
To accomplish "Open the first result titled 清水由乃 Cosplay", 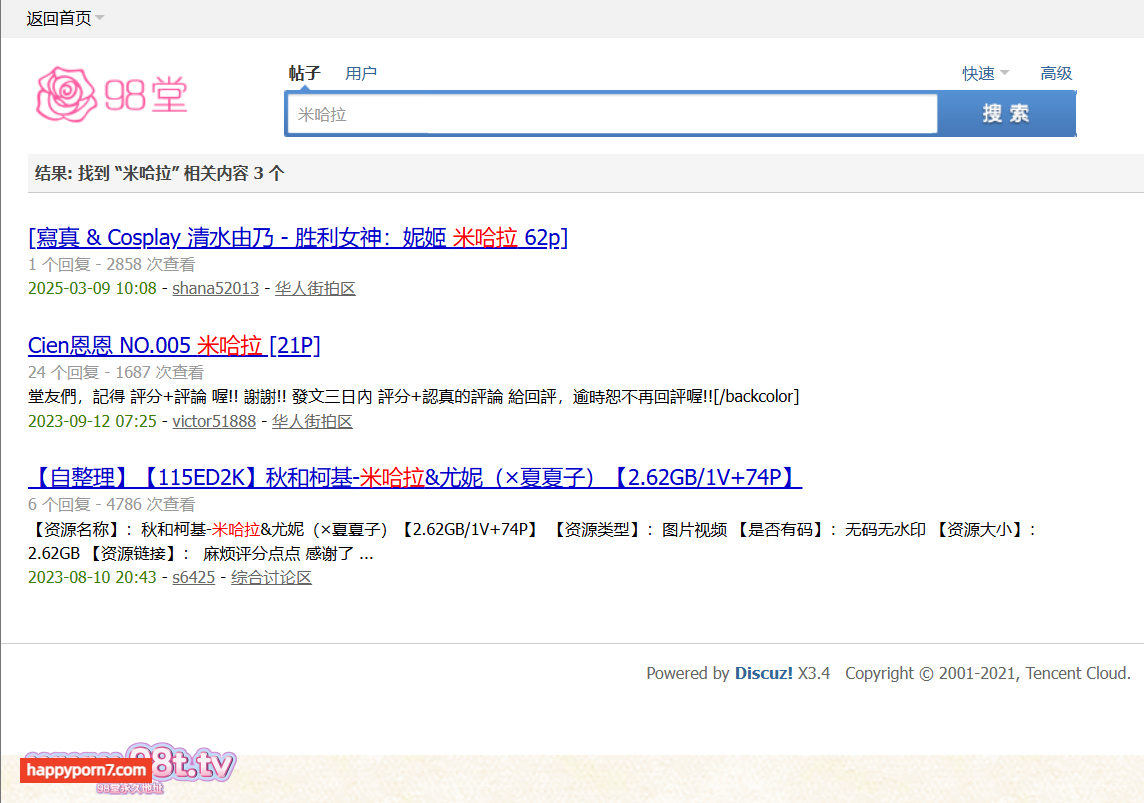I will [x=298, y=237].
